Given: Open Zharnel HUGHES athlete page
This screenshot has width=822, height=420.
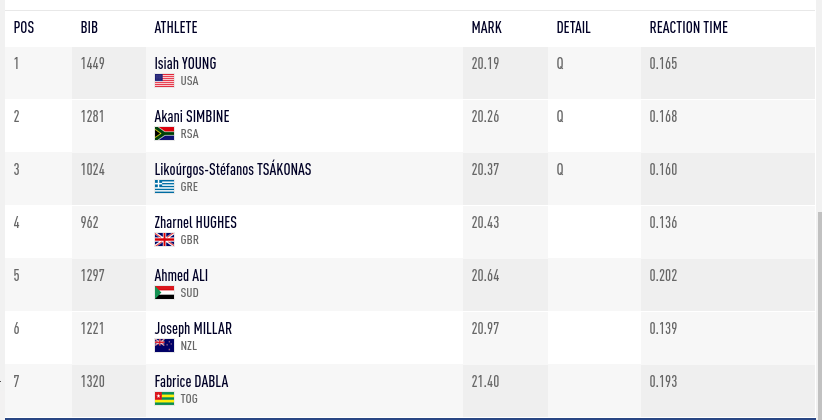Looking at the screenshot, I should point(196,222).
